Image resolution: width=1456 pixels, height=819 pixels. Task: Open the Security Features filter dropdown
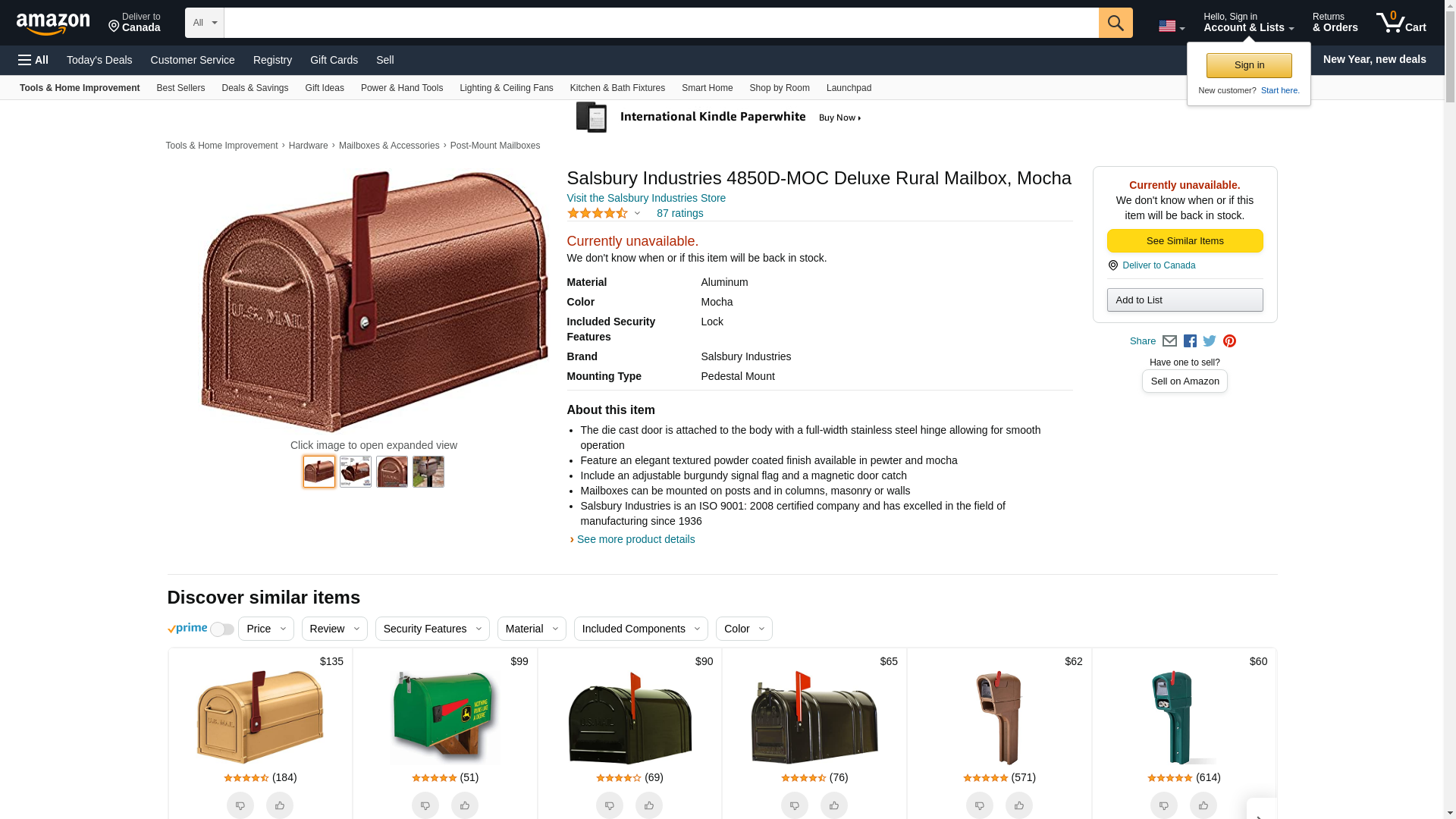click(x=431, y=629)
